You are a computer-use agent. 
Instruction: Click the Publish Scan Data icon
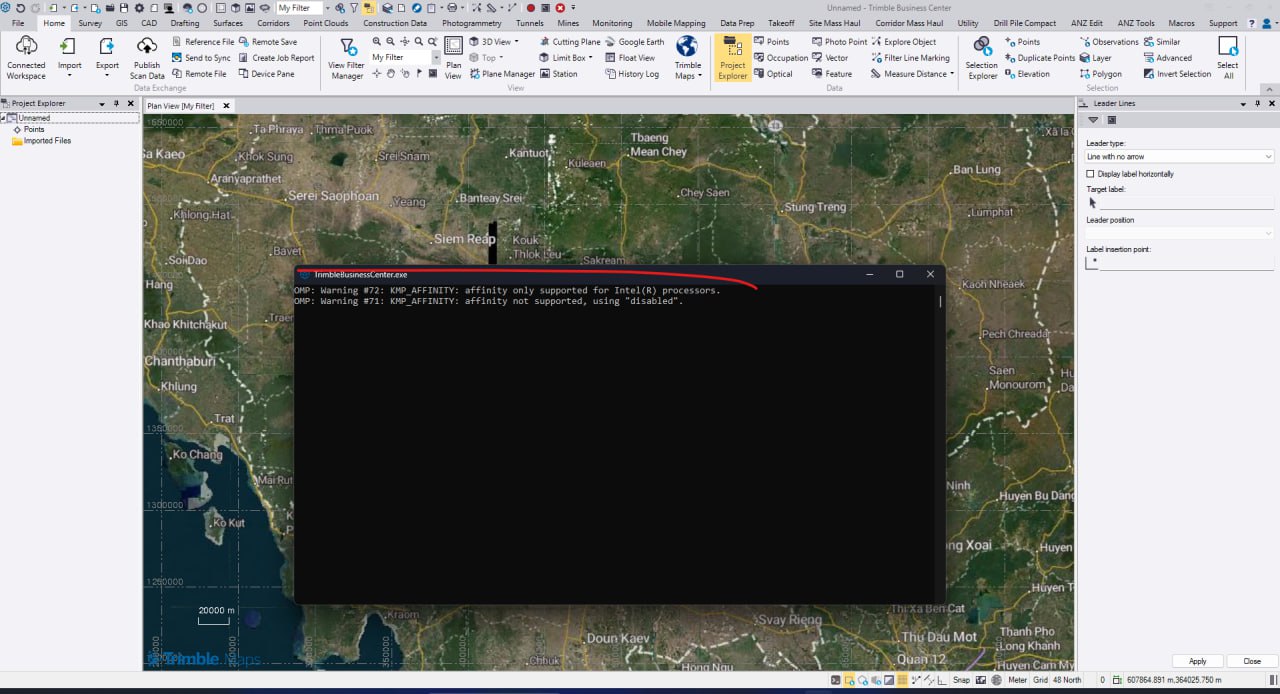(x=147, y=47)
